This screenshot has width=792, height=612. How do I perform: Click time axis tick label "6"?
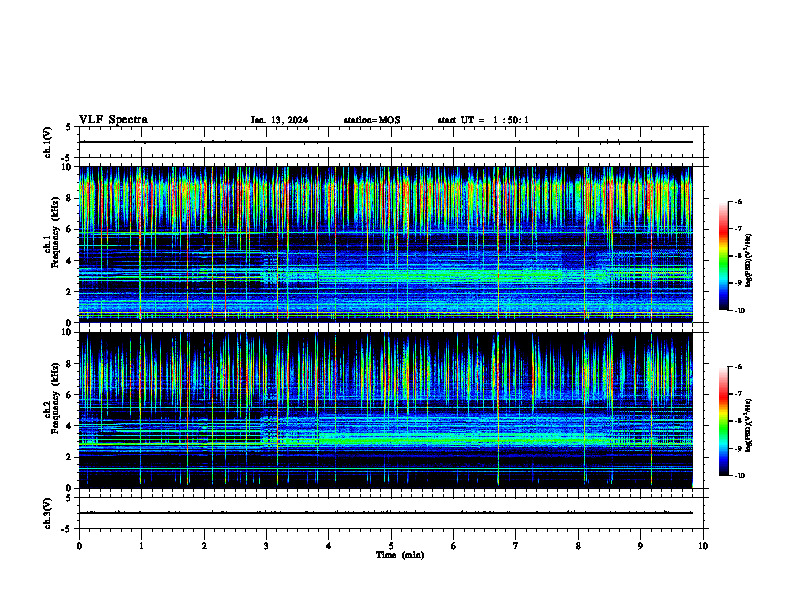(x=453, y=546)
